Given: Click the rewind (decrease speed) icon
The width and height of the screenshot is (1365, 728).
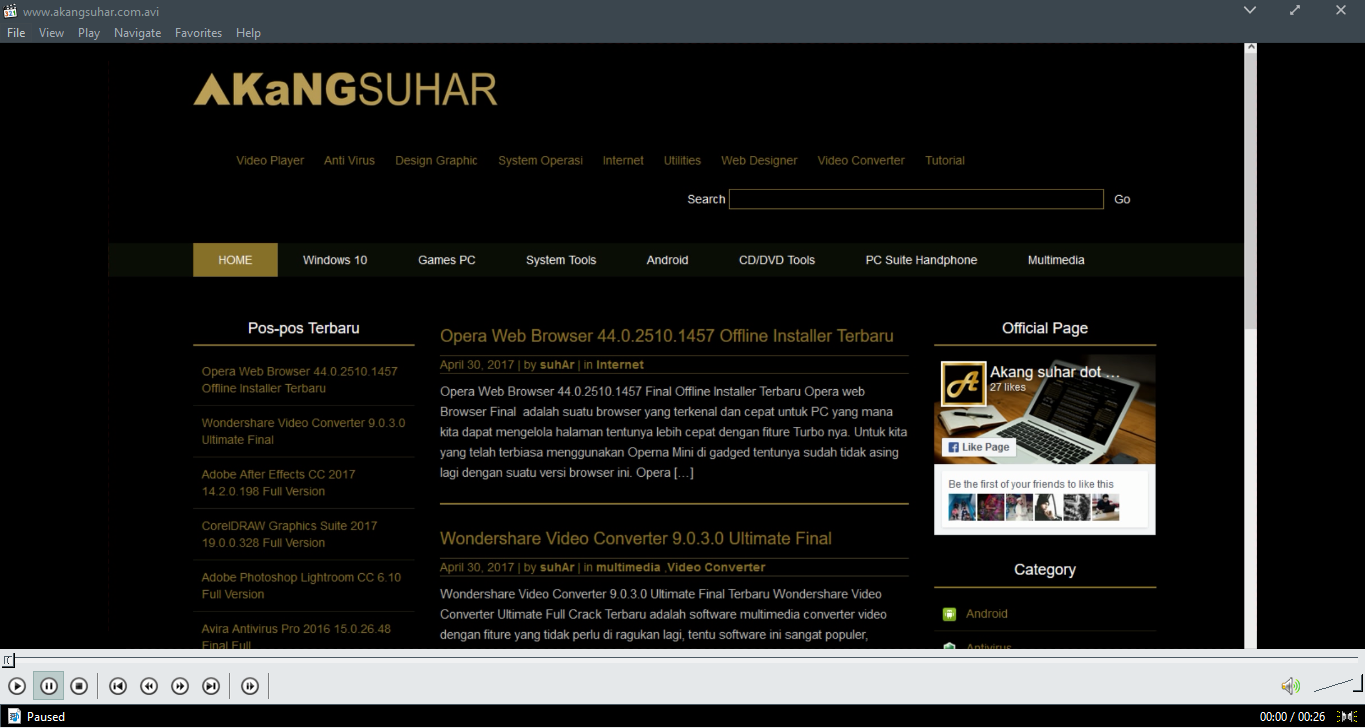Looking at the screenshot, I should coord(149,686).
